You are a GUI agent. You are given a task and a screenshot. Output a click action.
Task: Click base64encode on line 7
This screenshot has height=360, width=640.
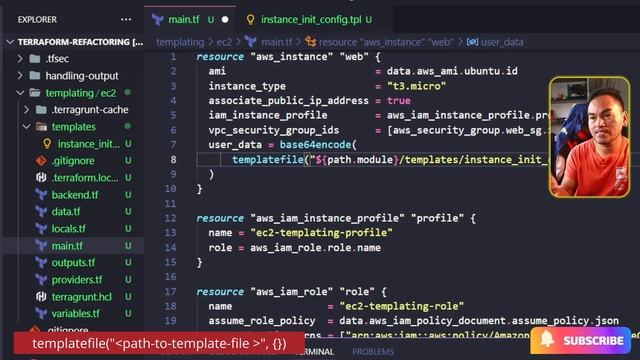[315, 145]
